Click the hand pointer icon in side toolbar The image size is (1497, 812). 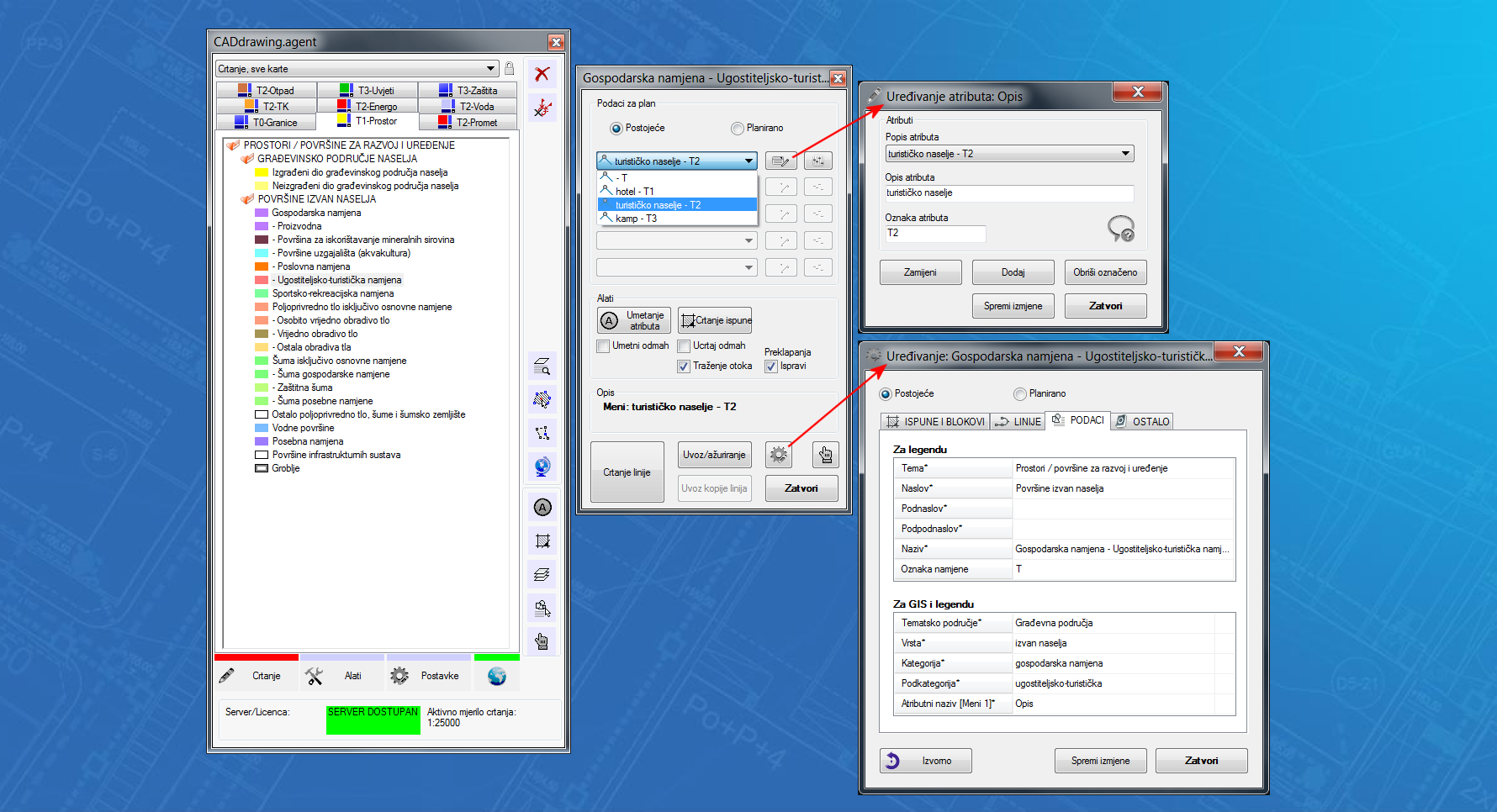point(542,641)
